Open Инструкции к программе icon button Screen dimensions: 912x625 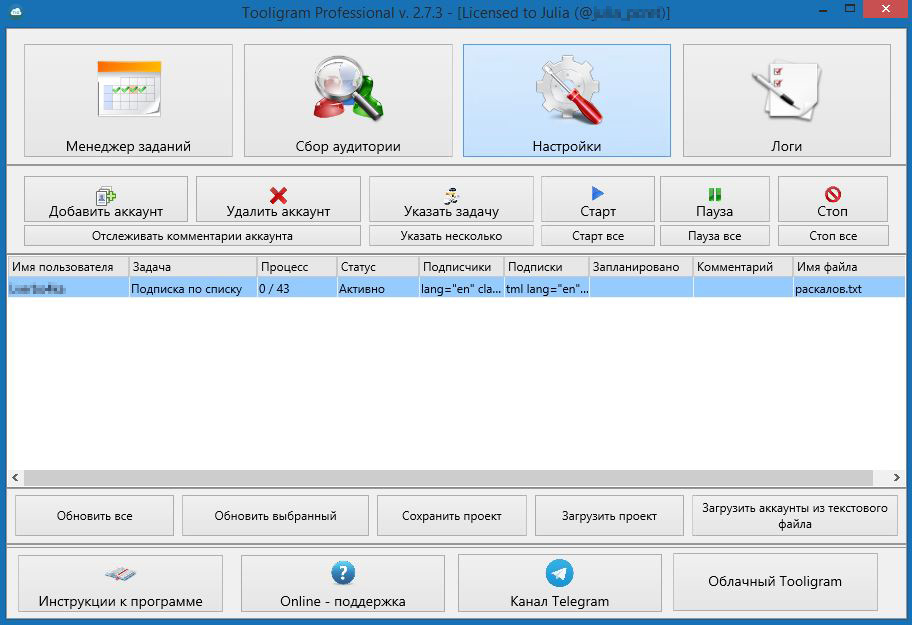pos(120,583)
